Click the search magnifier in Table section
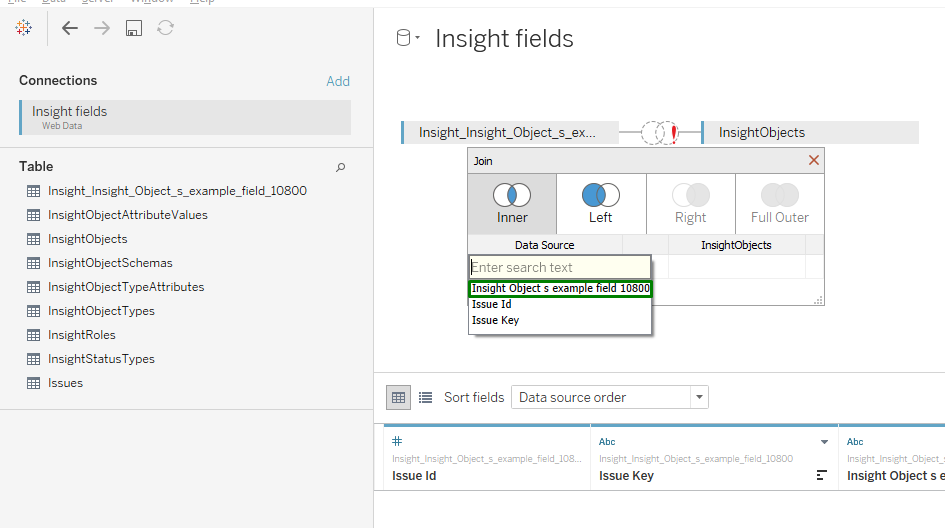 pyautogui.click(x=340, y=167)
